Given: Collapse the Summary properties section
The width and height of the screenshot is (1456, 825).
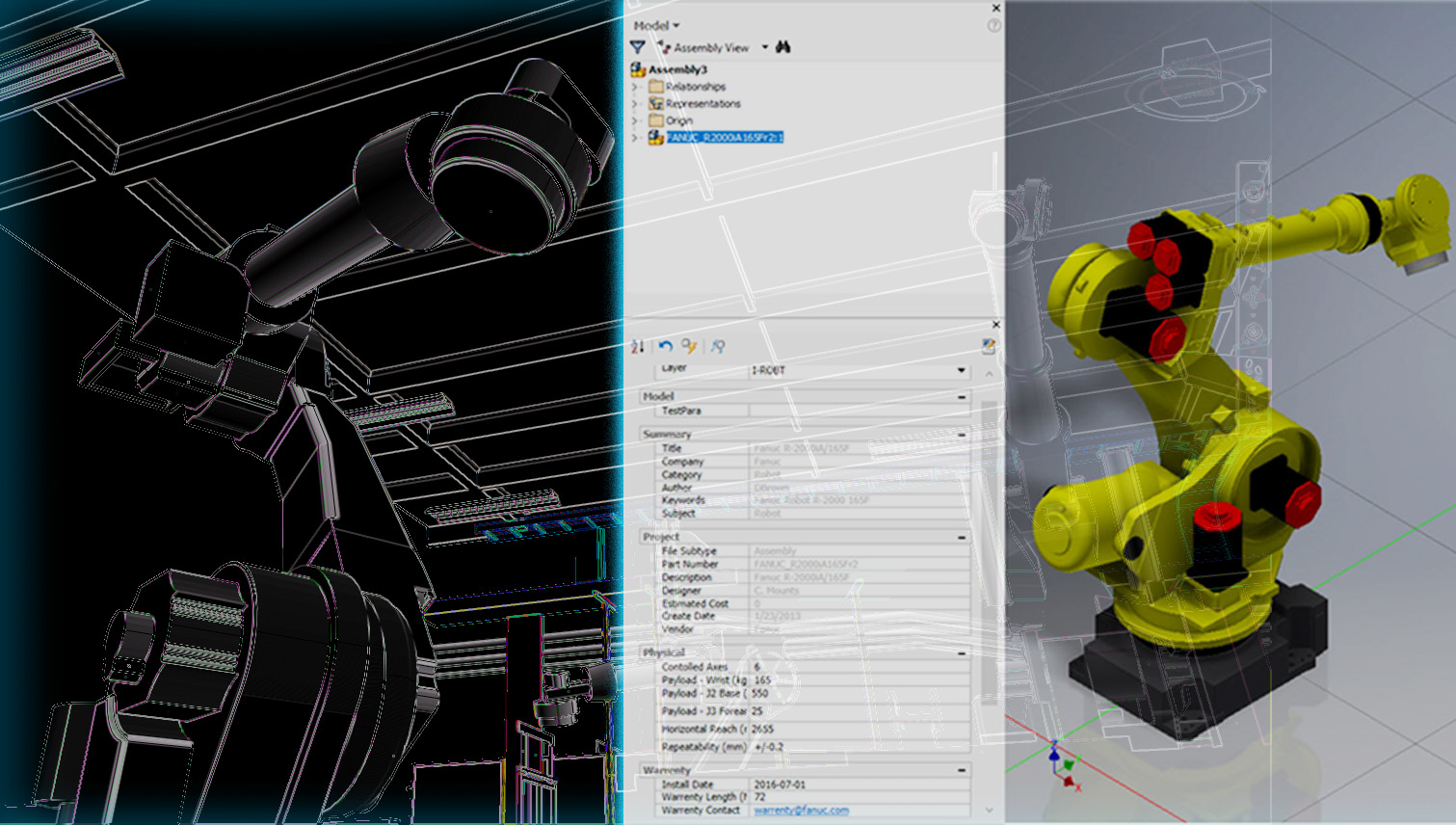Looking at the screenshot, I should tap(961, 435).
